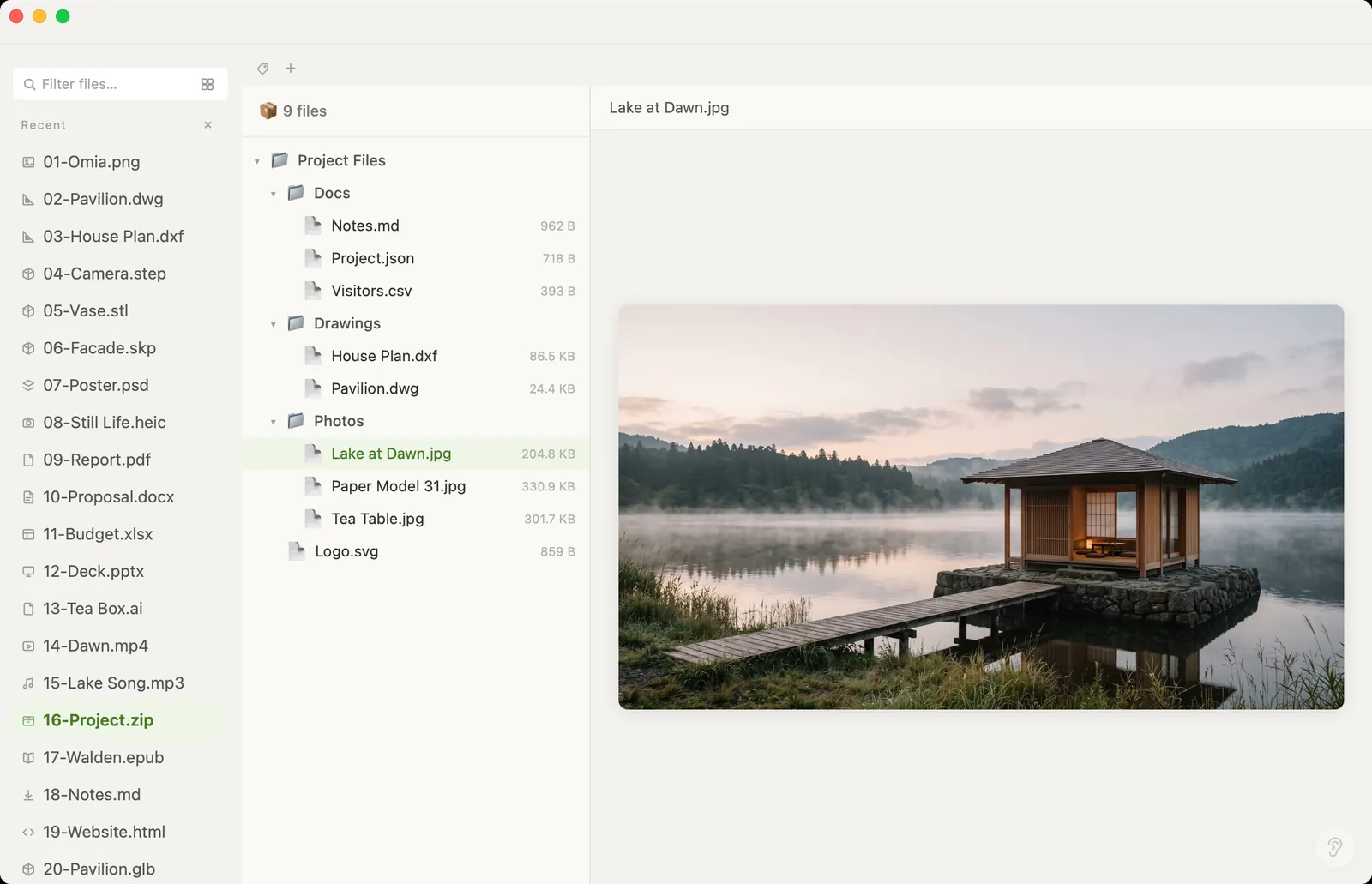Click the tag icon above the file list
Screen dimensions: 1372x884
(x=263, y=69)
